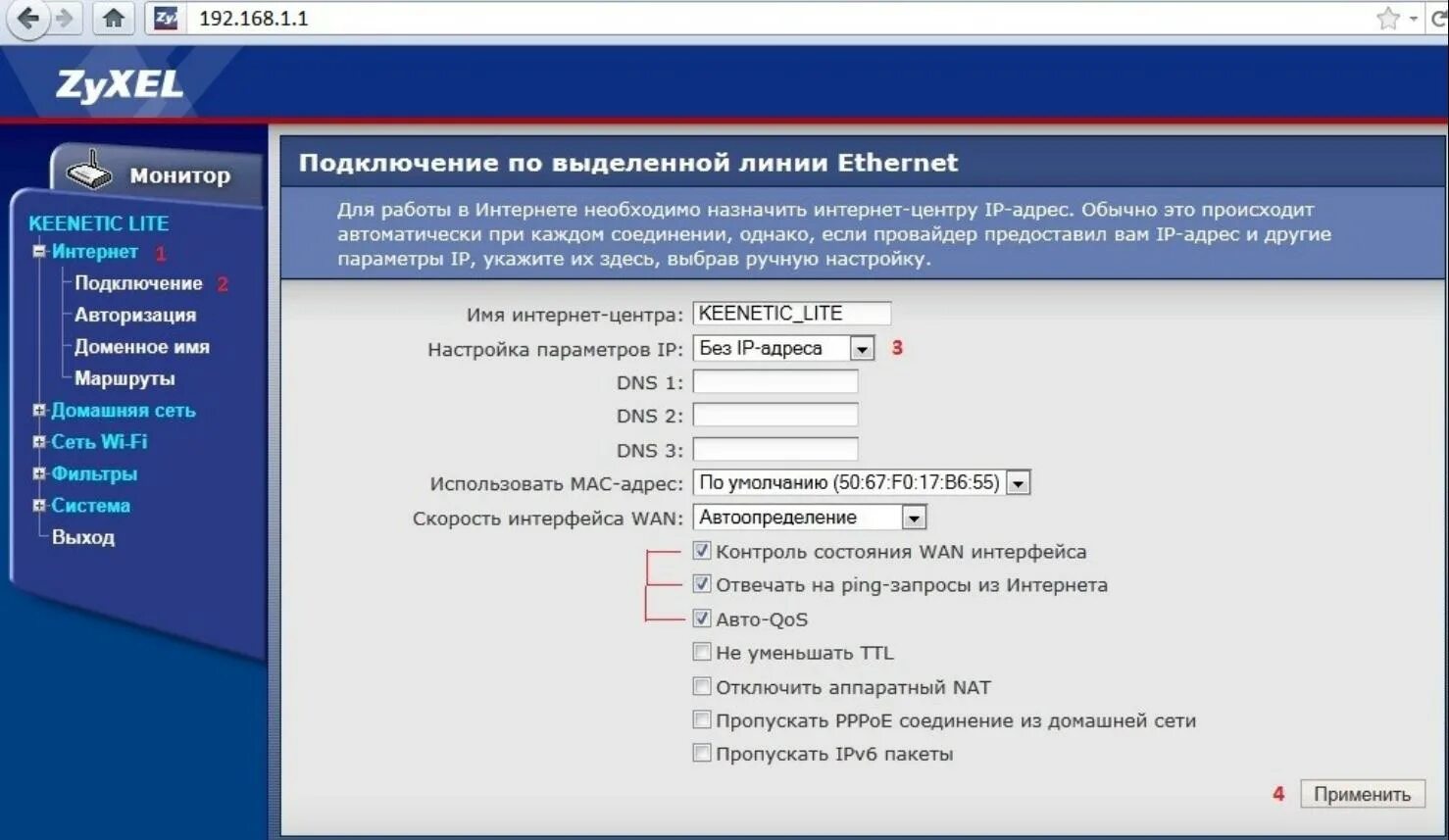Click the Применить button
This screenshot has width=1449, height=840.
(x=1363, y=794)
